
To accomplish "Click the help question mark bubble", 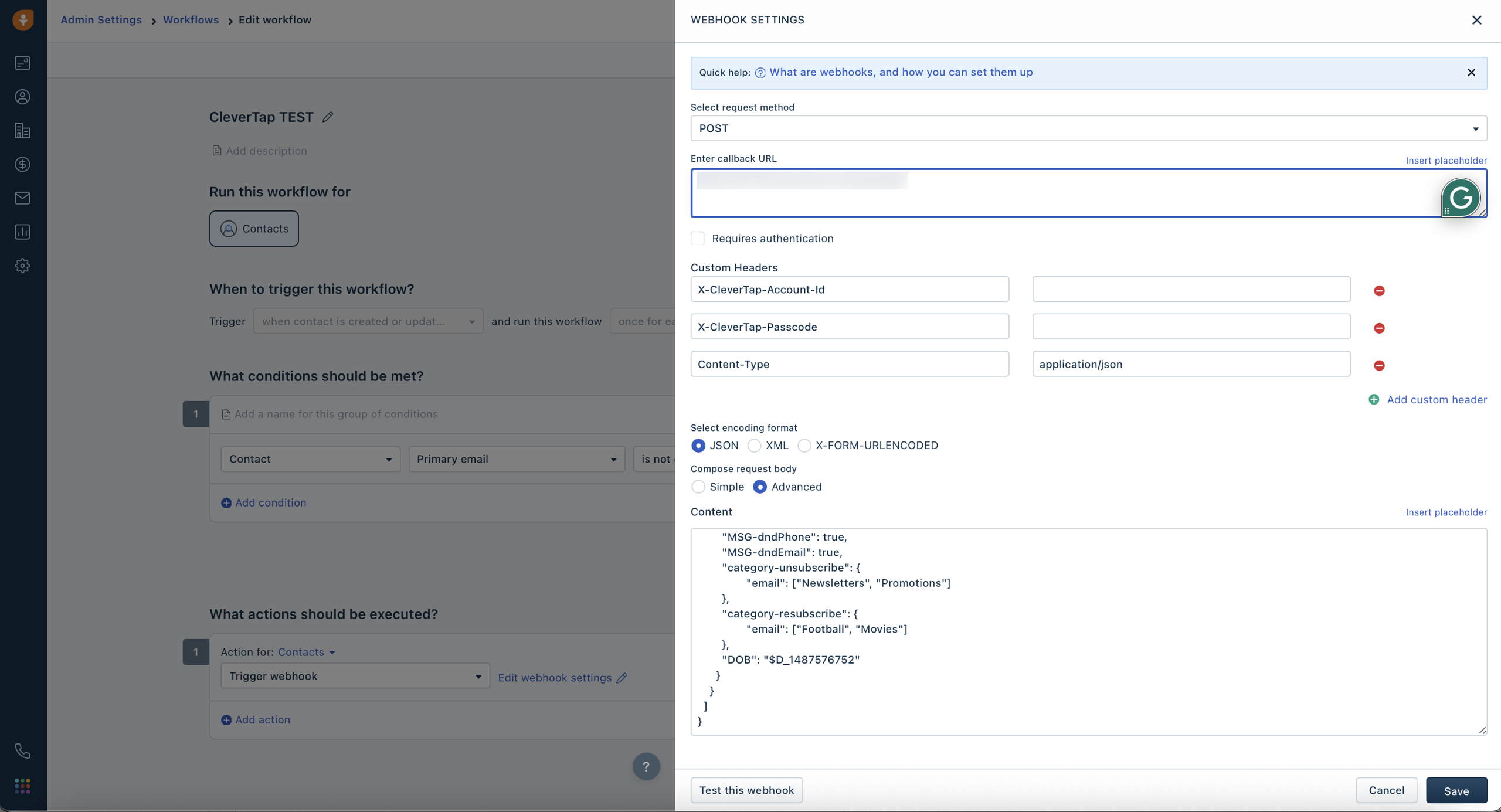I will 646,766.
